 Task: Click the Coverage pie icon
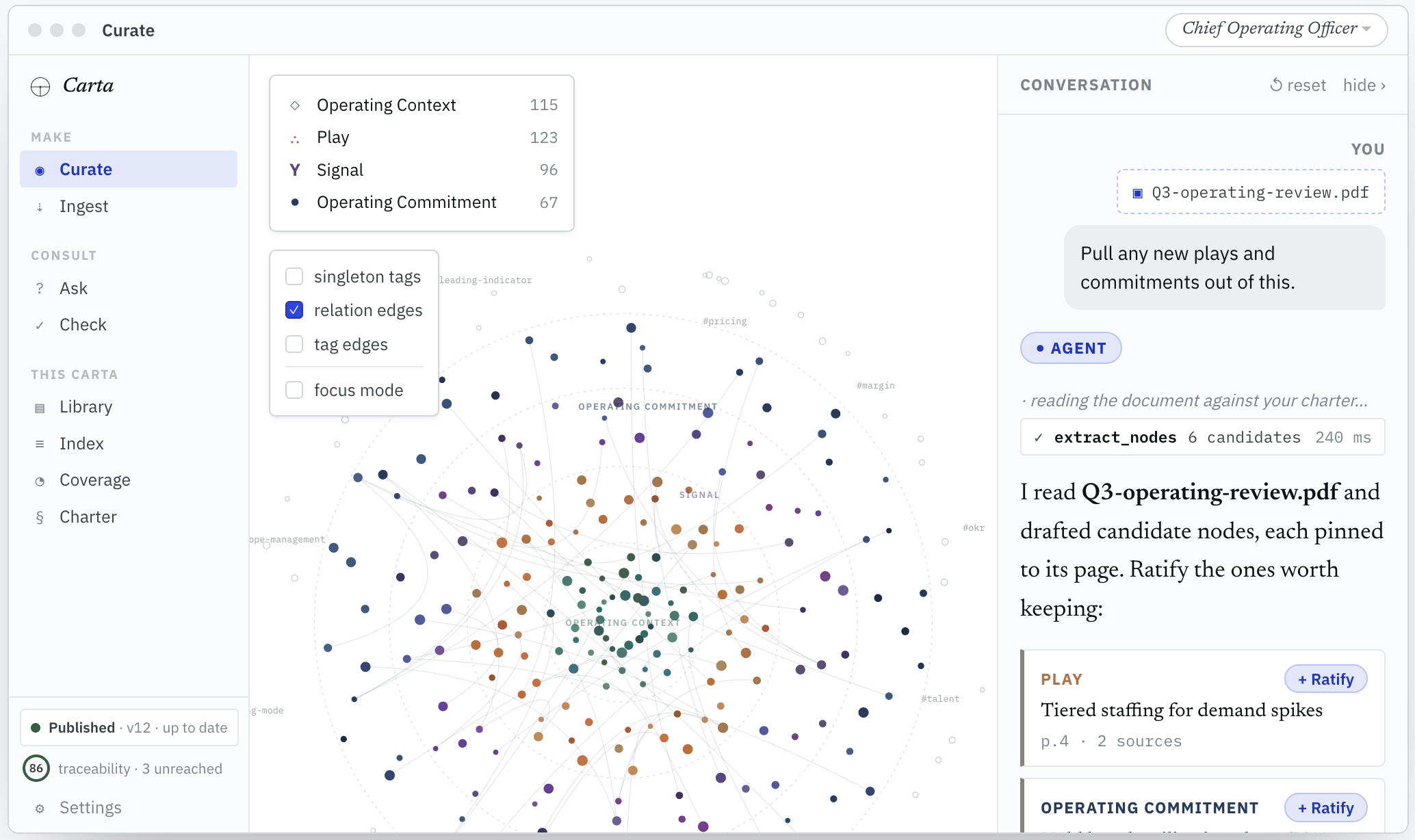point(40,482)
